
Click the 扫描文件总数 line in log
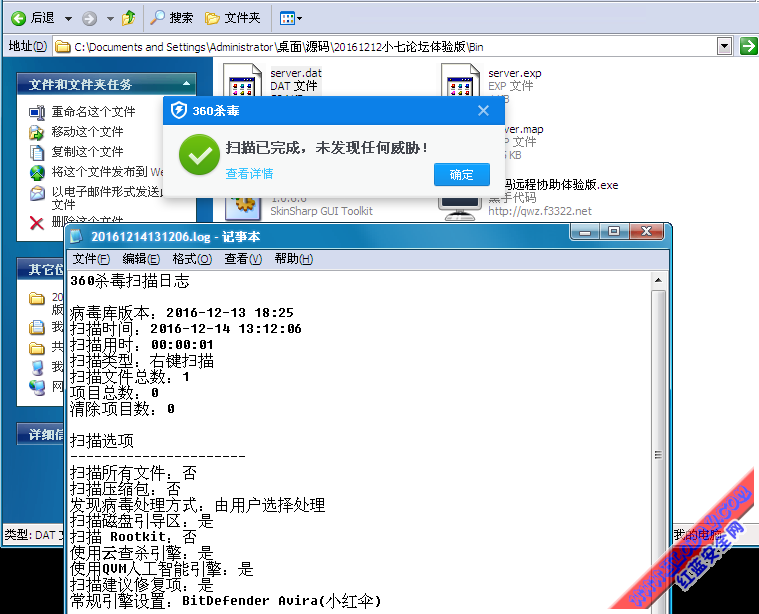pyautogui.click(x=130, y=377)
